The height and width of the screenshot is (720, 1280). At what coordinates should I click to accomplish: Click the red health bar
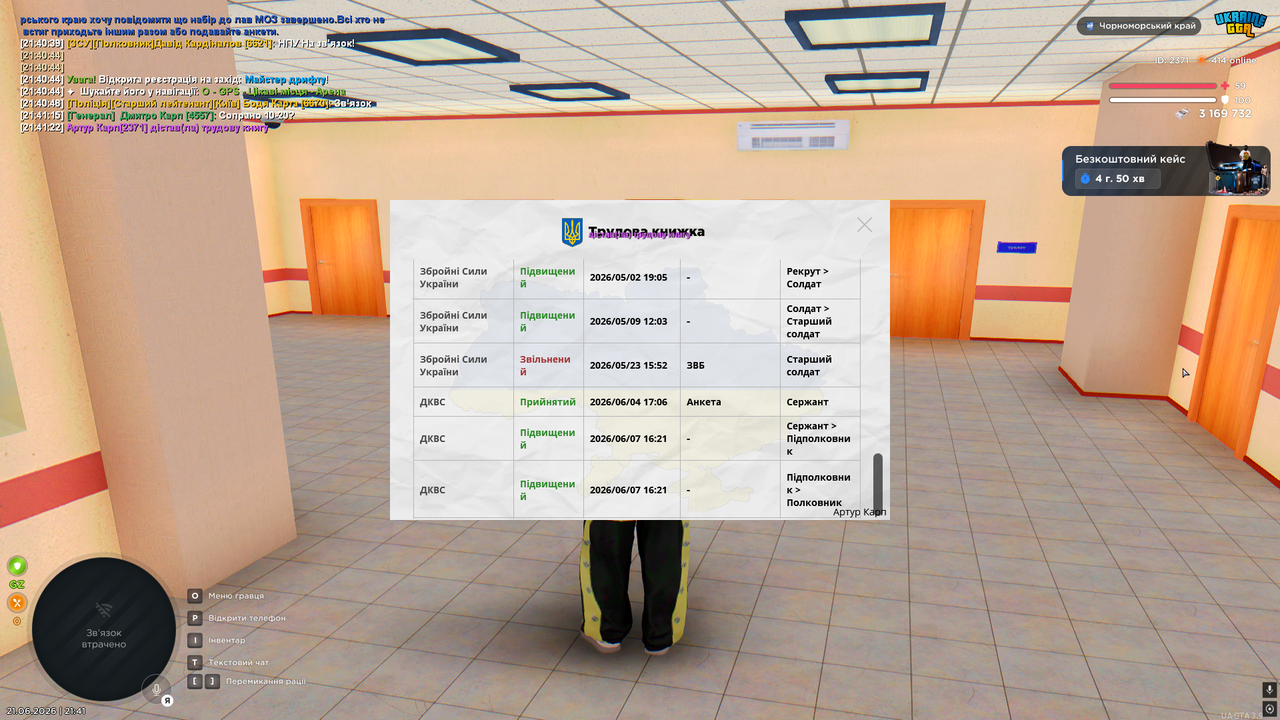click(1163, 86)
